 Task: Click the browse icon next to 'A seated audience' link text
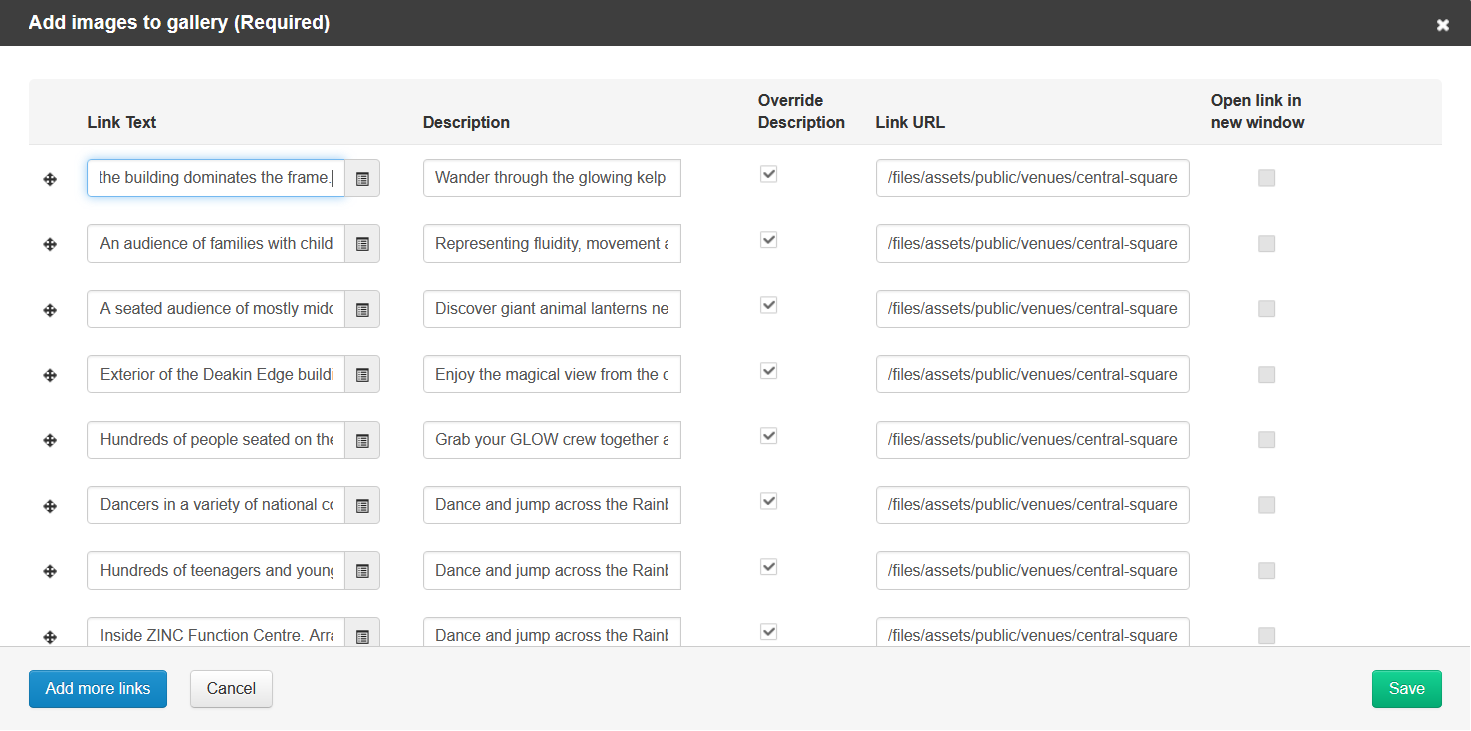[362, 310]
